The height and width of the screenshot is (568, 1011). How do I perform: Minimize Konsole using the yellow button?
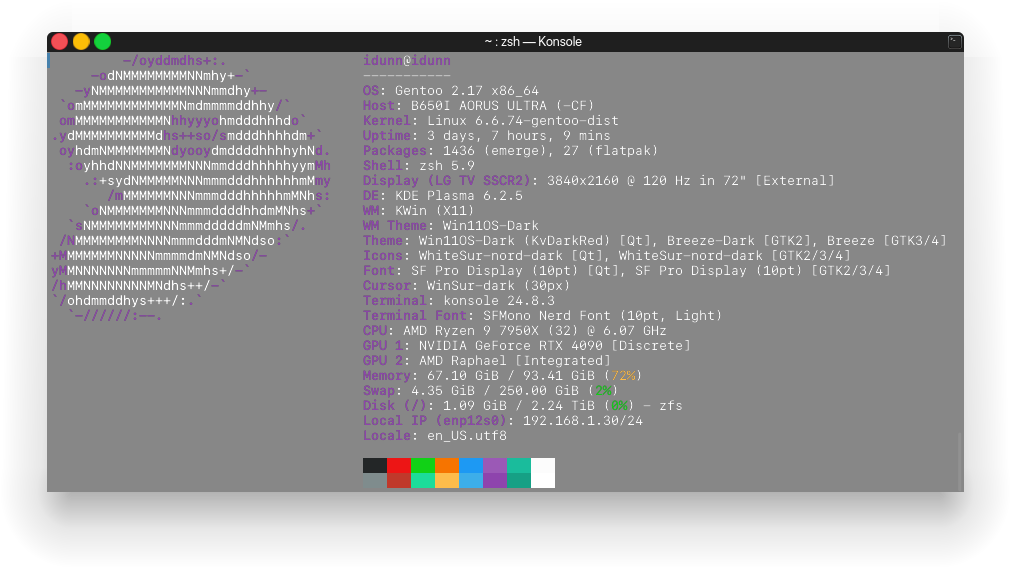(81, 42)
